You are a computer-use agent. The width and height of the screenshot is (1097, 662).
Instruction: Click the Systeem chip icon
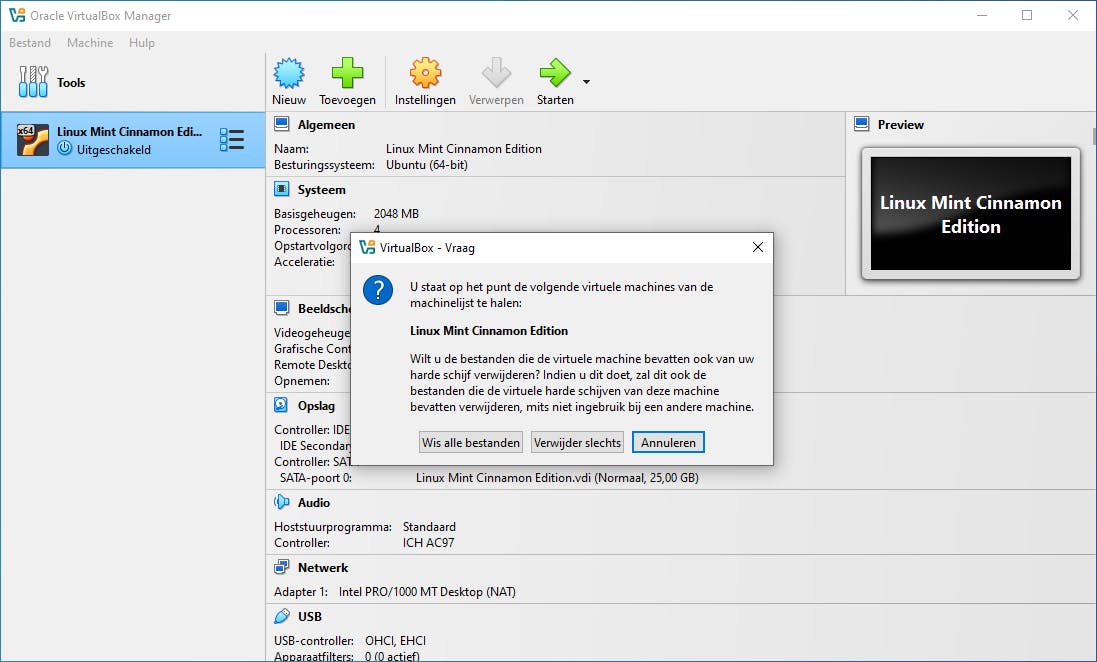[x=281, y=189]
